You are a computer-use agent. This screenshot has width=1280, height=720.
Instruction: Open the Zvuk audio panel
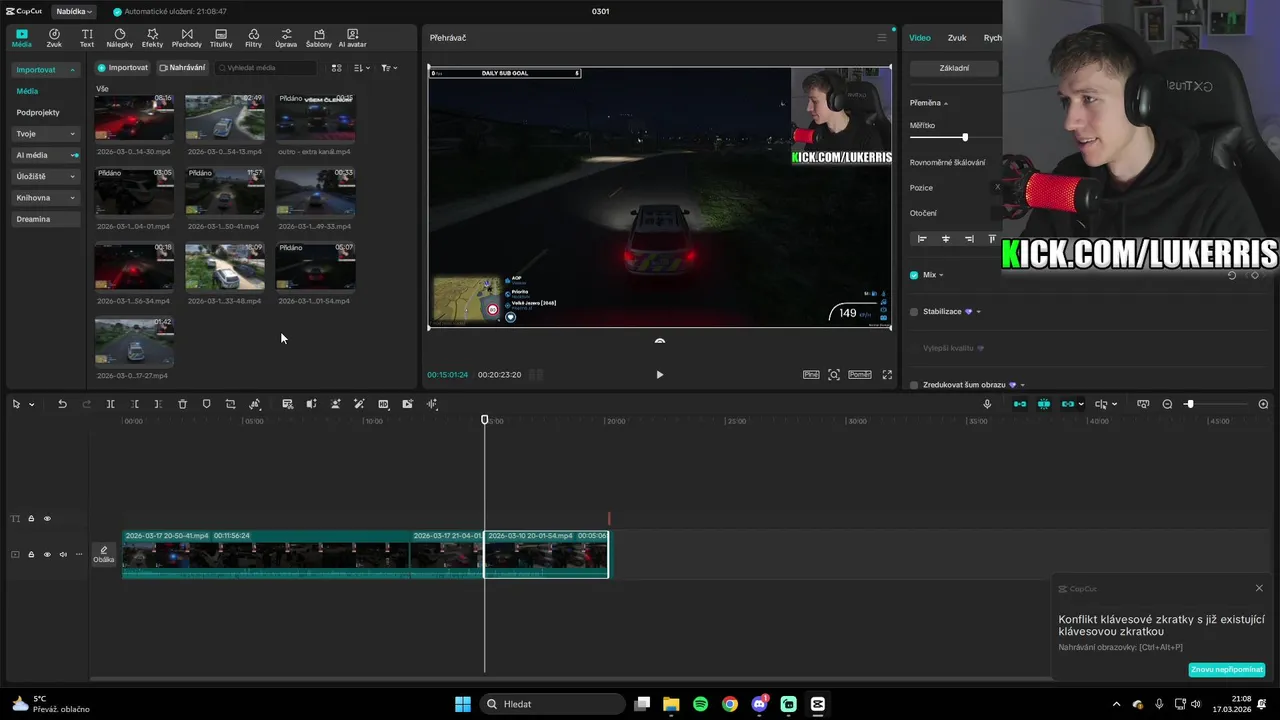54,38
